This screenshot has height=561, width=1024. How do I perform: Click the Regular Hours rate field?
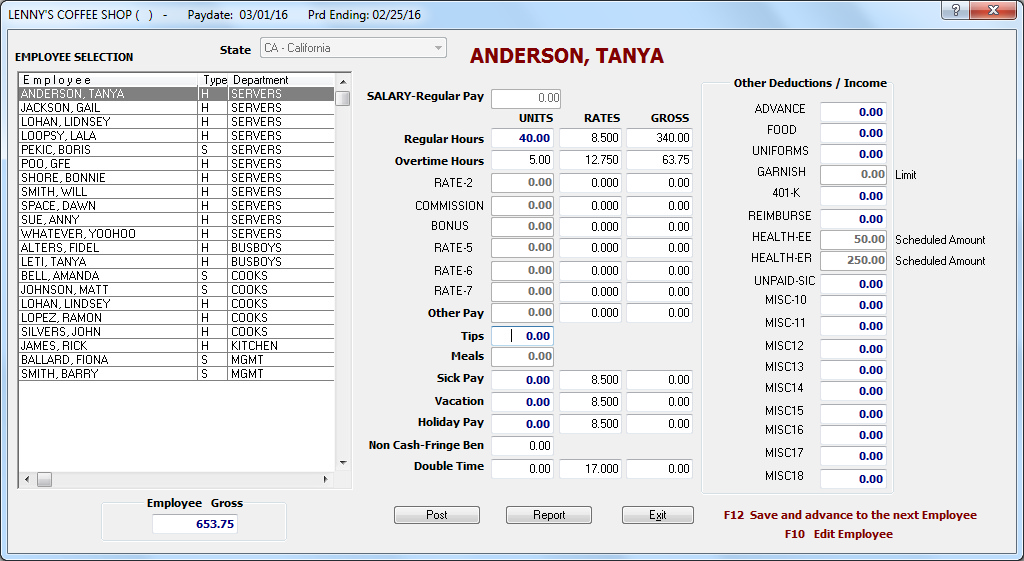click(590, 138)
